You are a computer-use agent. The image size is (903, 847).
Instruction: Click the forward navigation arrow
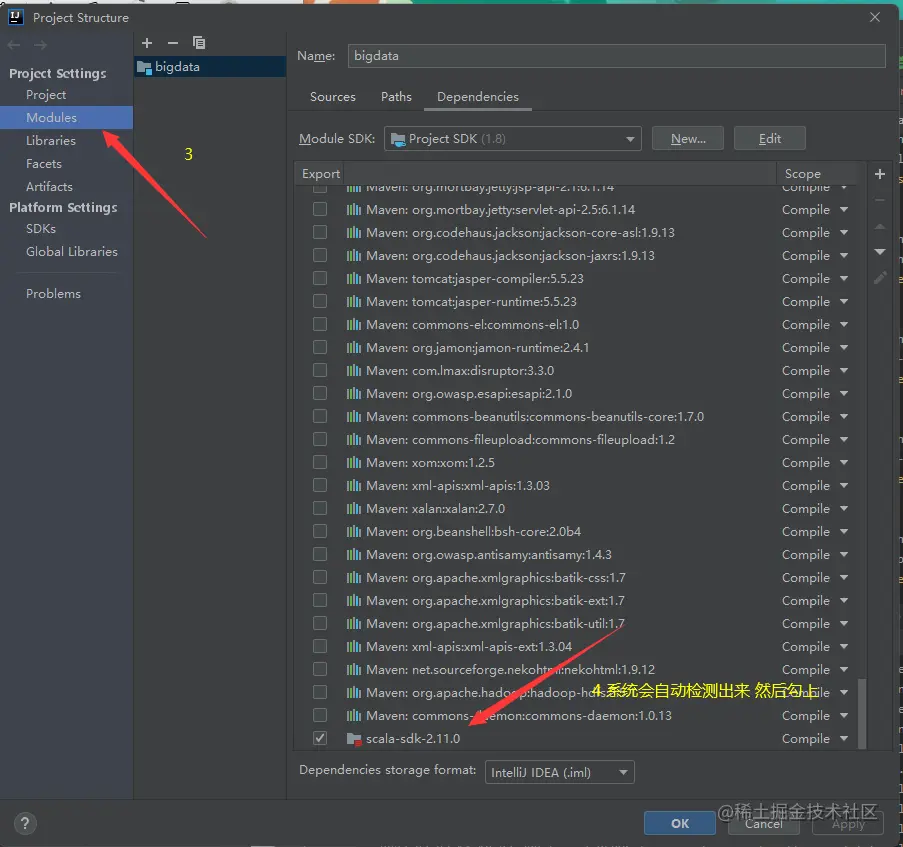(40, 45)
